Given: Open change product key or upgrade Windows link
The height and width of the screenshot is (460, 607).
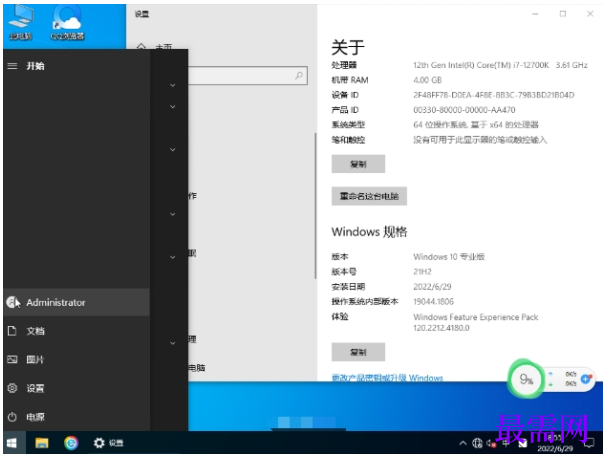Looking at the screenshot, I should [x=387, y=377].
